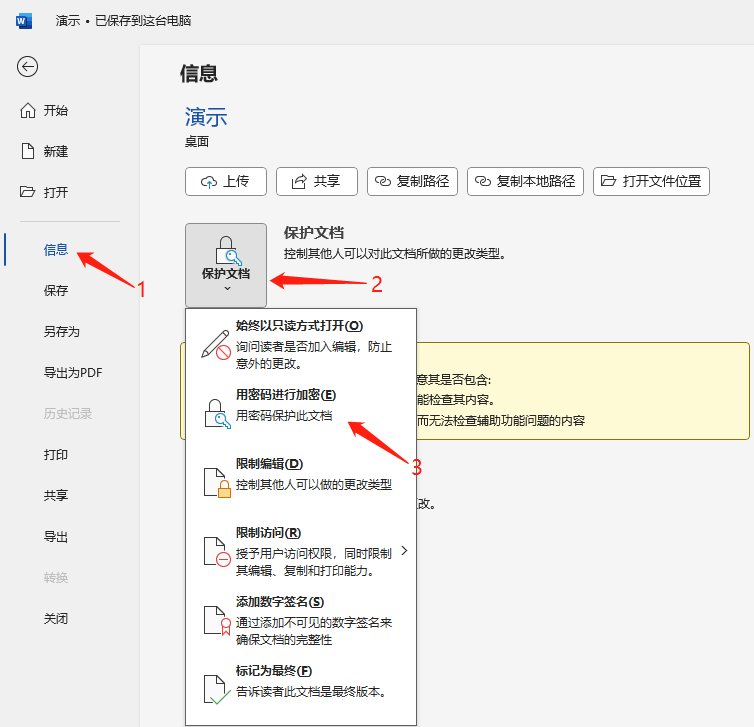Choose 用密码进行加密(E) menu entry
This screenshot has height=727, width=754.
301,413
